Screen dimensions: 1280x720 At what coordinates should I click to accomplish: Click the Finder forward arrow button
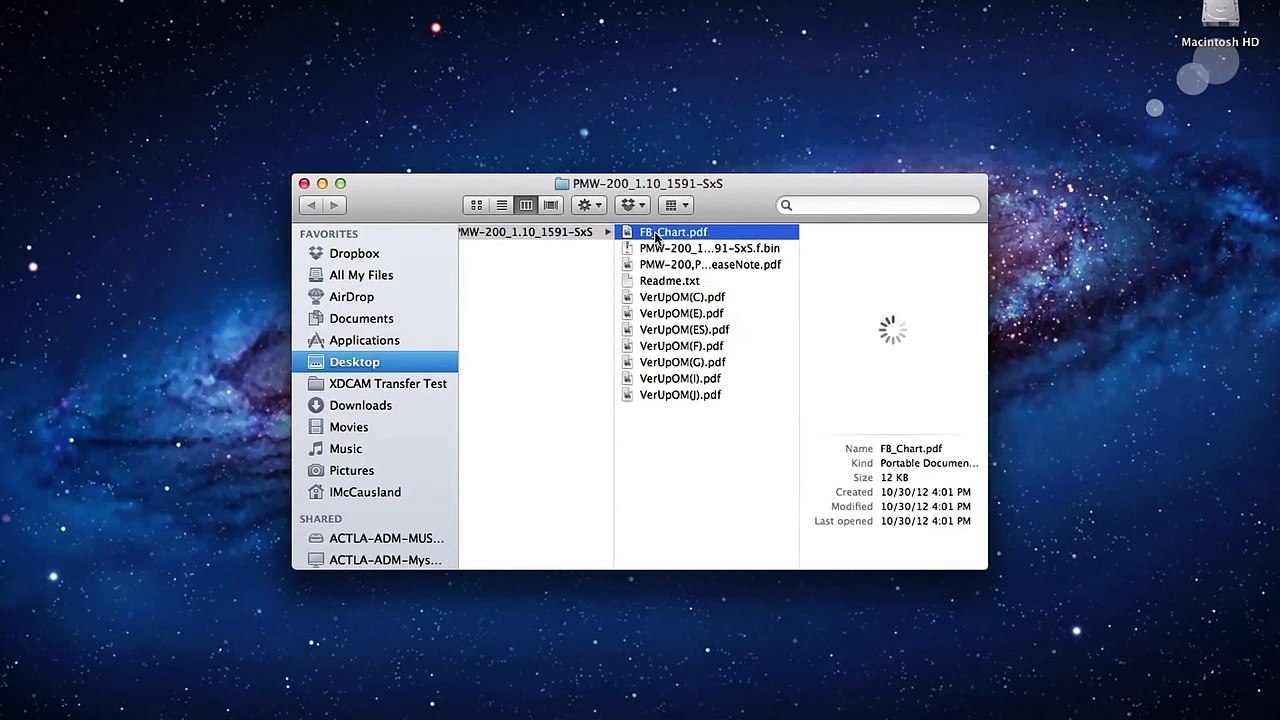tap(335, 205)
